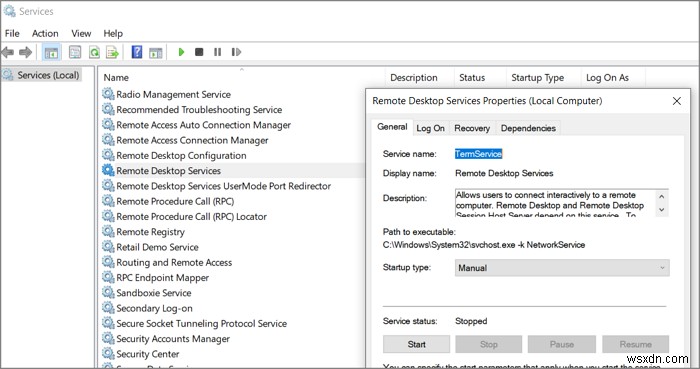Toggle the Action Pane toolbar icon
The height and width of the screenshot is (369, 700).
click(x=155, y=52)
